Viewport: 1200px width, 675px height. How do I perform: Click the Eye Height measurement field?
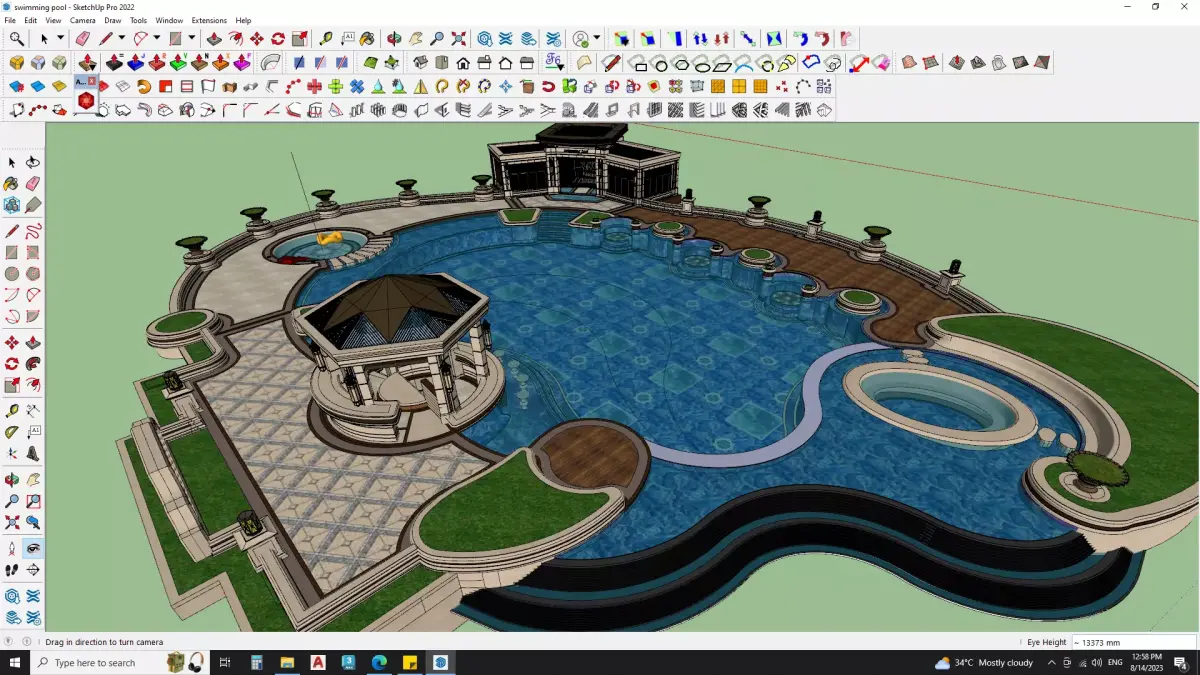coord(1133,642)
